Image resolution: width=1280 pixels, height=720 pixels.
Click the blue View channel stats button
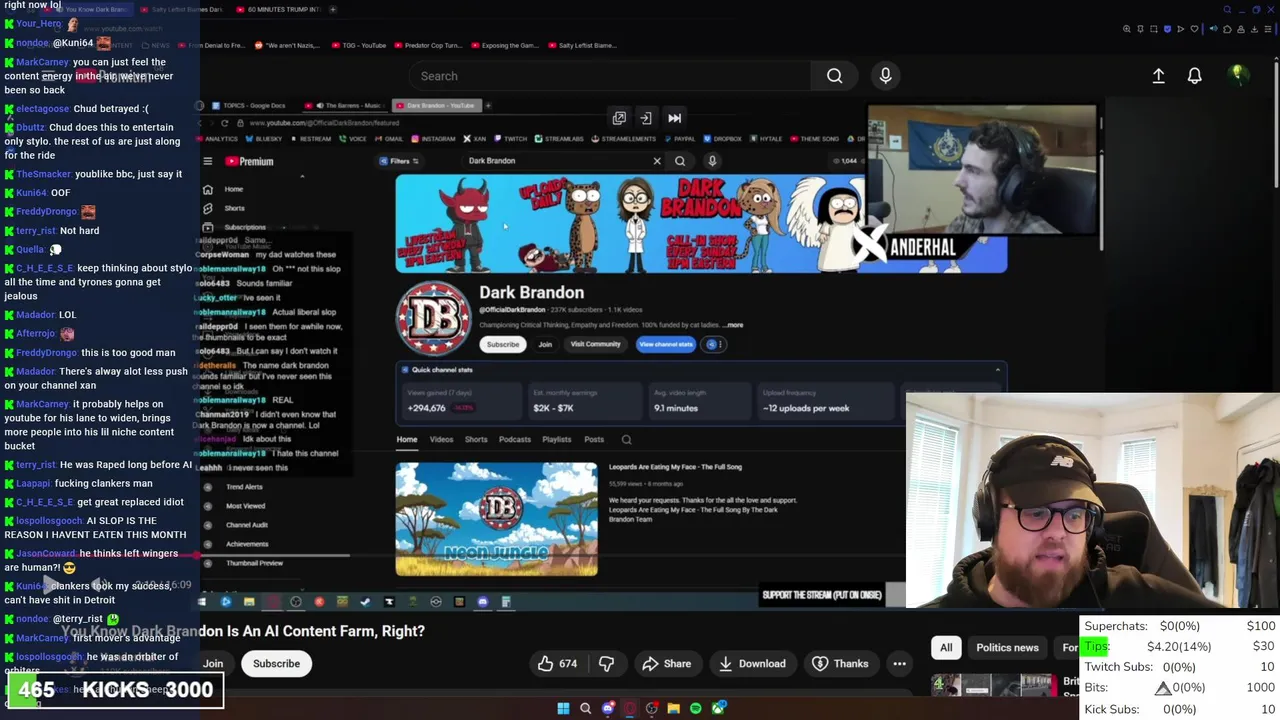point(665,344)
